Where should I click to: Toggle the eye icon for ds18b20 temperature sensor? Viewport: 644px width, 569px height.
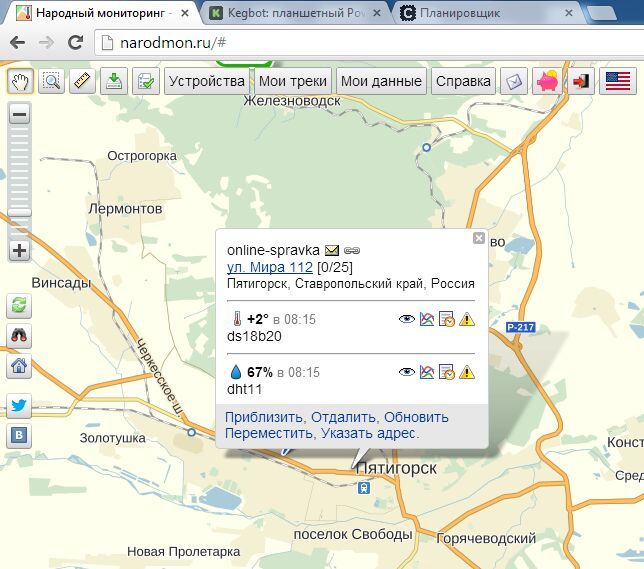tap(407, 319)
